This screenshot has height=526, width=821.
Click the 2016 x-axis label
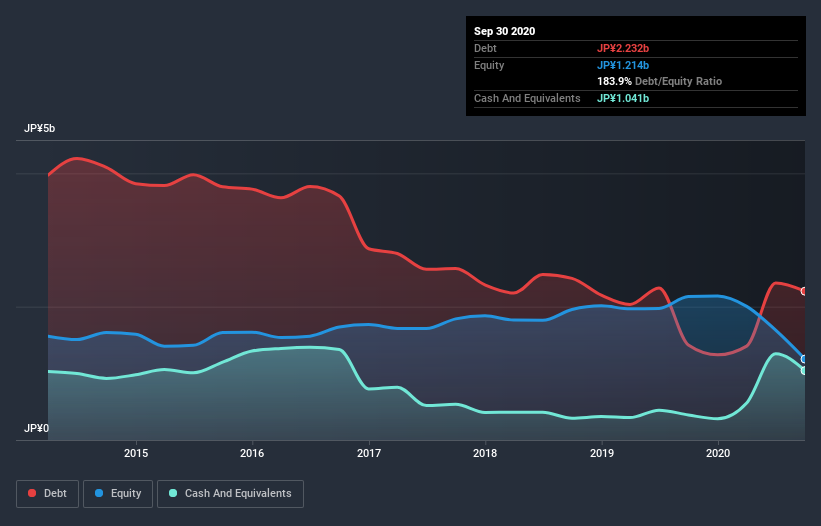click(252, 453)
